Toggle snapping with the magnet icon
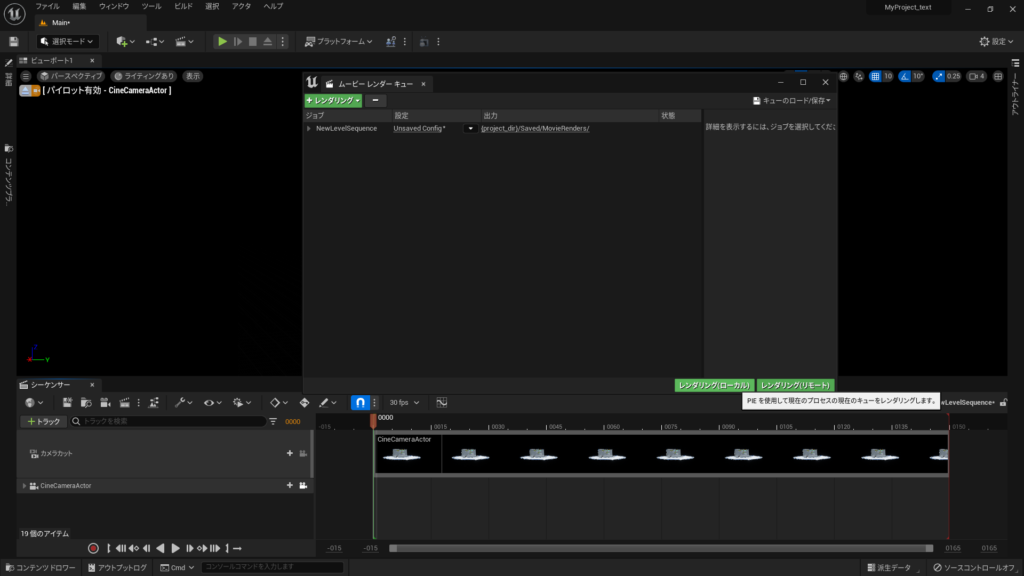 359,402
